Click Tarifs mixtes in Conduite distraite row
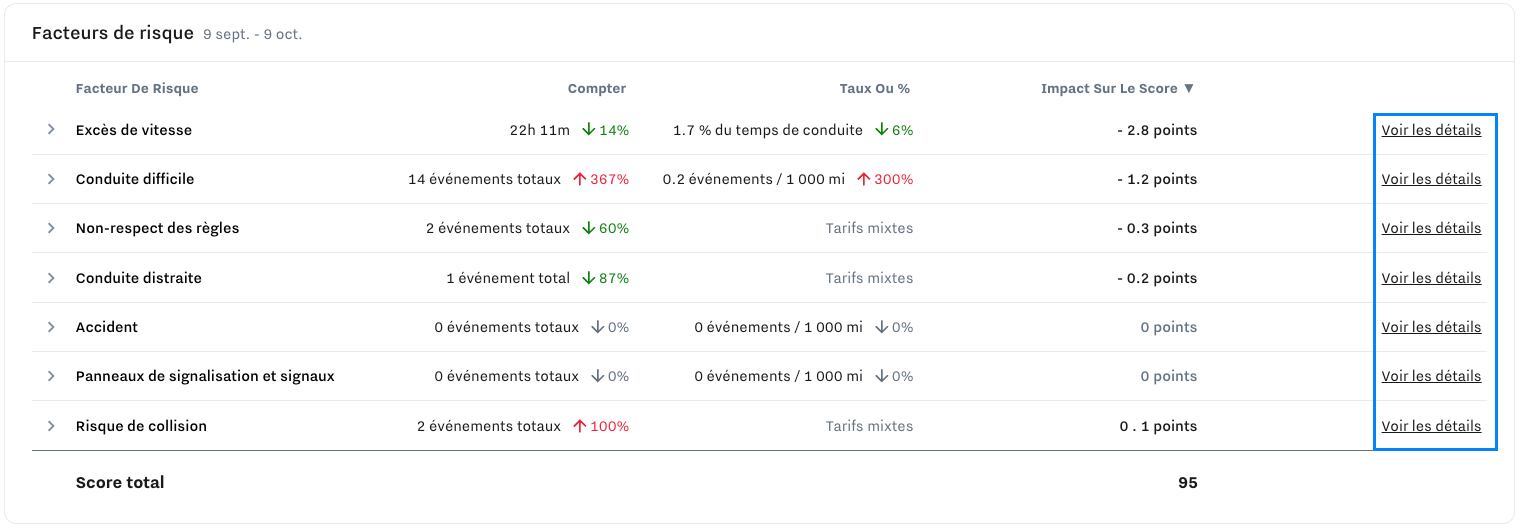1520x529 pixels. pyautogui.click(x=869, y=278)
